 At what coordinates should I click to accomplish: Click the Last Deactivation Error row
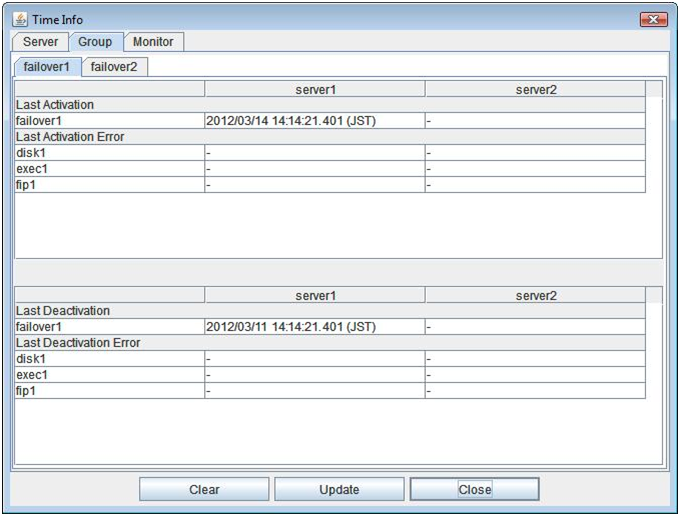[x=78, y=343]
